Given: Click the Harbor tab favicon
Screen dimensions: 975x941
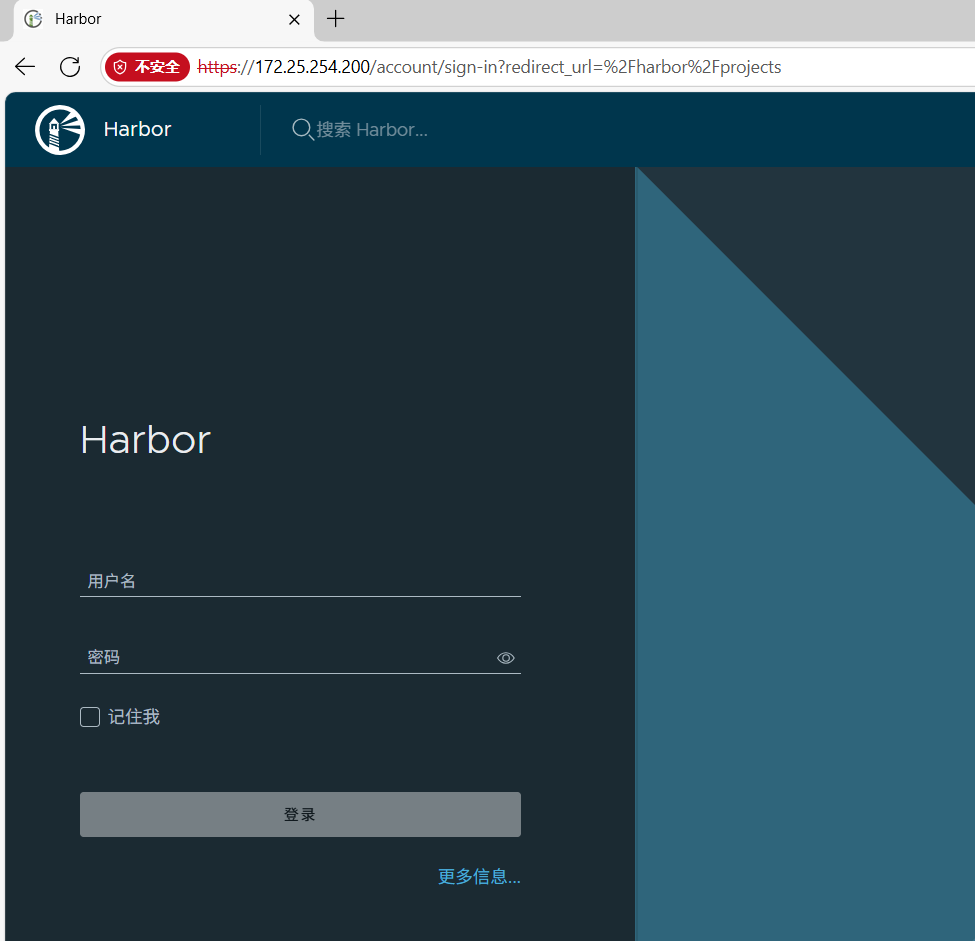Looking at the screenshot, I should tap(33, 19).
